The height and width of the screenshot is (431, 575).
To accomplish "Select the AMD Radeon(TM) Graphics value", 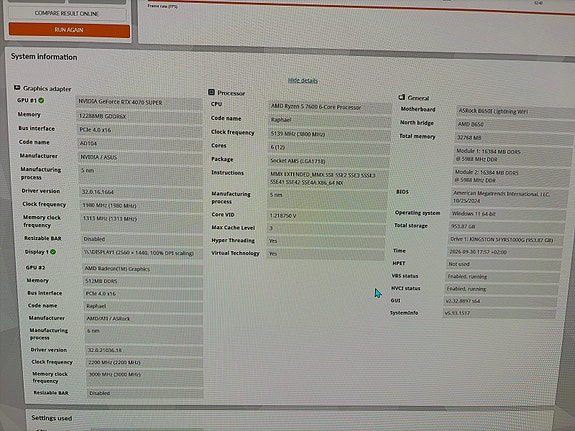I will click(143, 269).
